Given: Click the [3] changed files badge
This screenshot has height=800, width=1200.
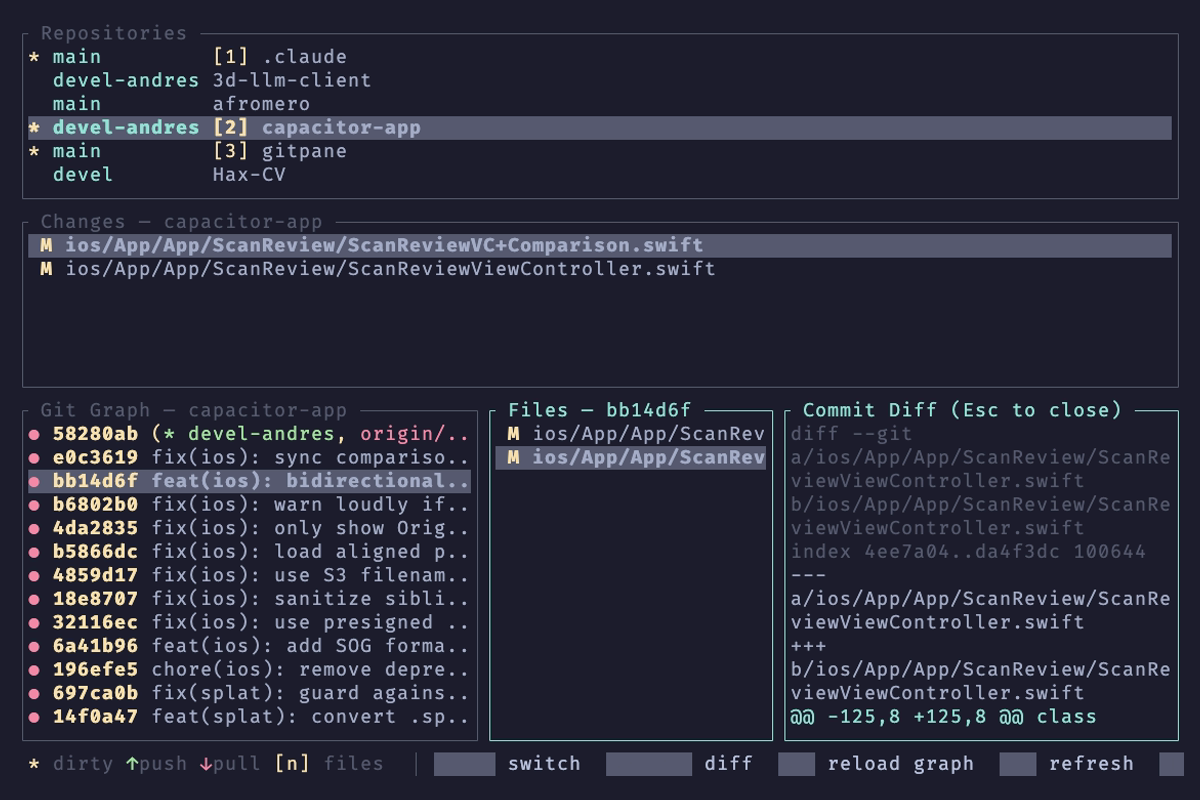Looking at the screenshot, I should 230,151.
